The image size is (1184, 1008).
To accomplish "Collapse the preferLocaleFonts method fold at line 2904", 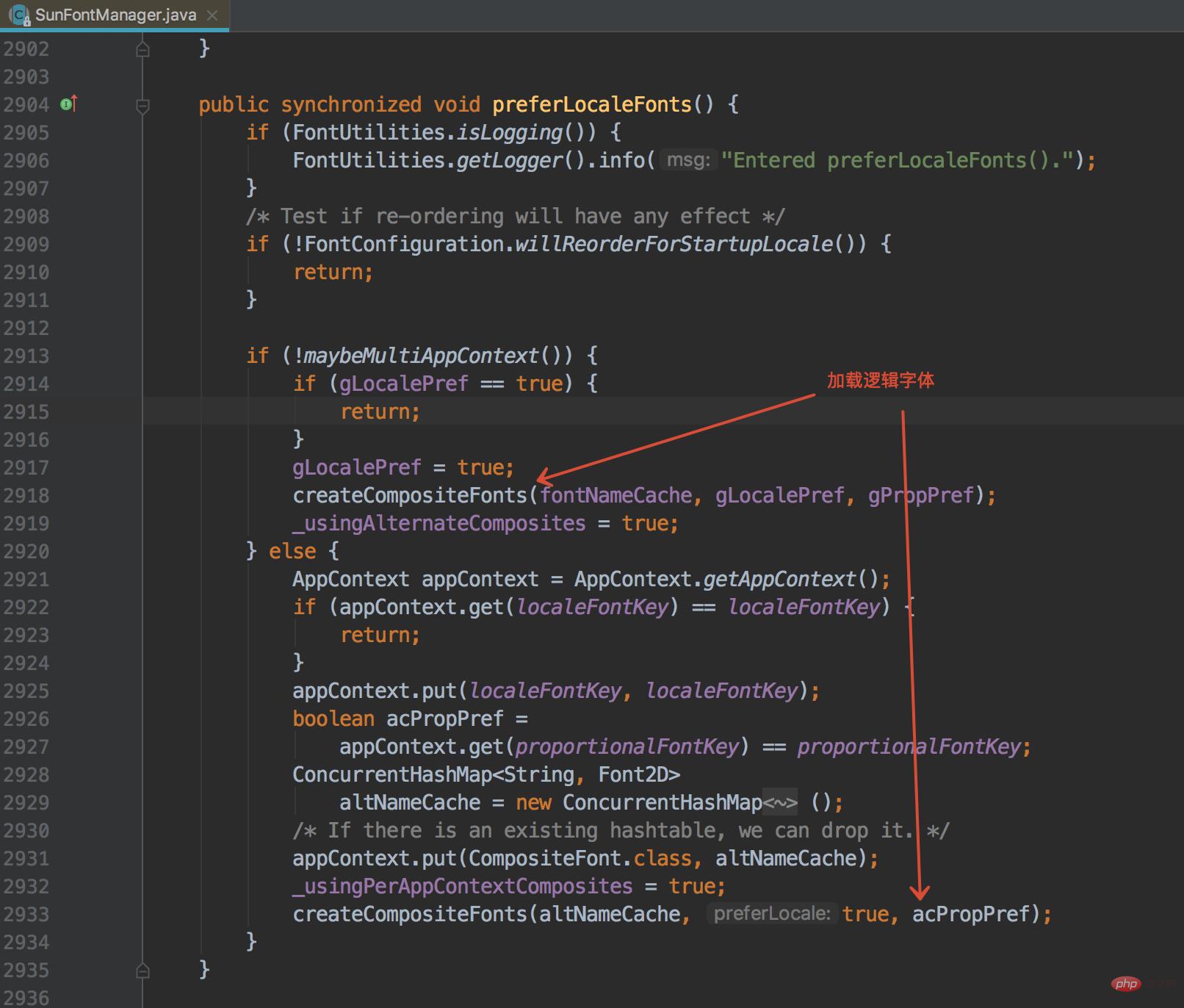I will tap(143, 106).
